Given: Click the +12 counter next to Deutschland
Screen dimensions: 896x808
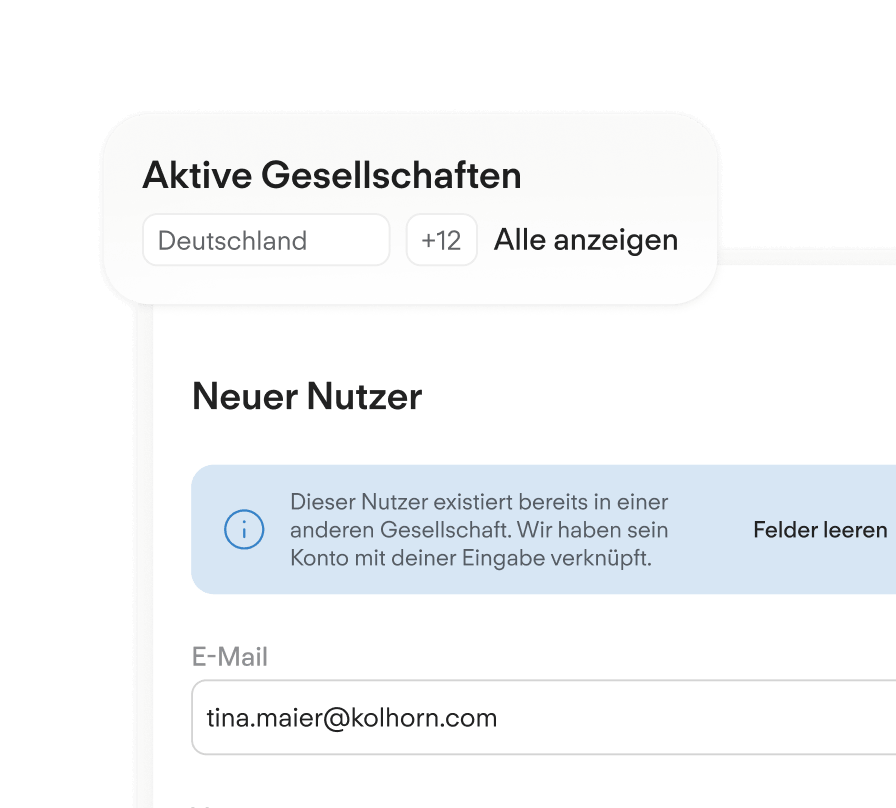Looking at the screenshot, I should [x=441, y=240].
